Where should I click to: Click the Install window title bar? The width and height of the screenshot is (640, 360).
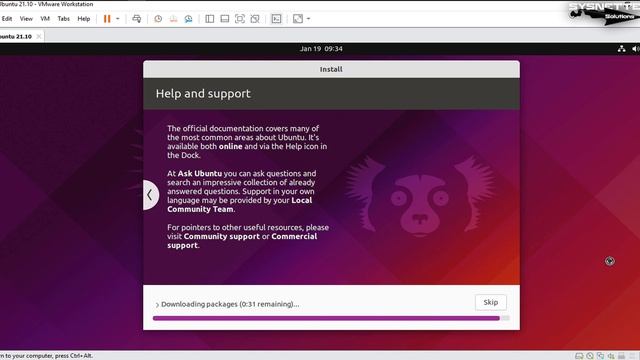pyautogui.click(x=331, y=69)
